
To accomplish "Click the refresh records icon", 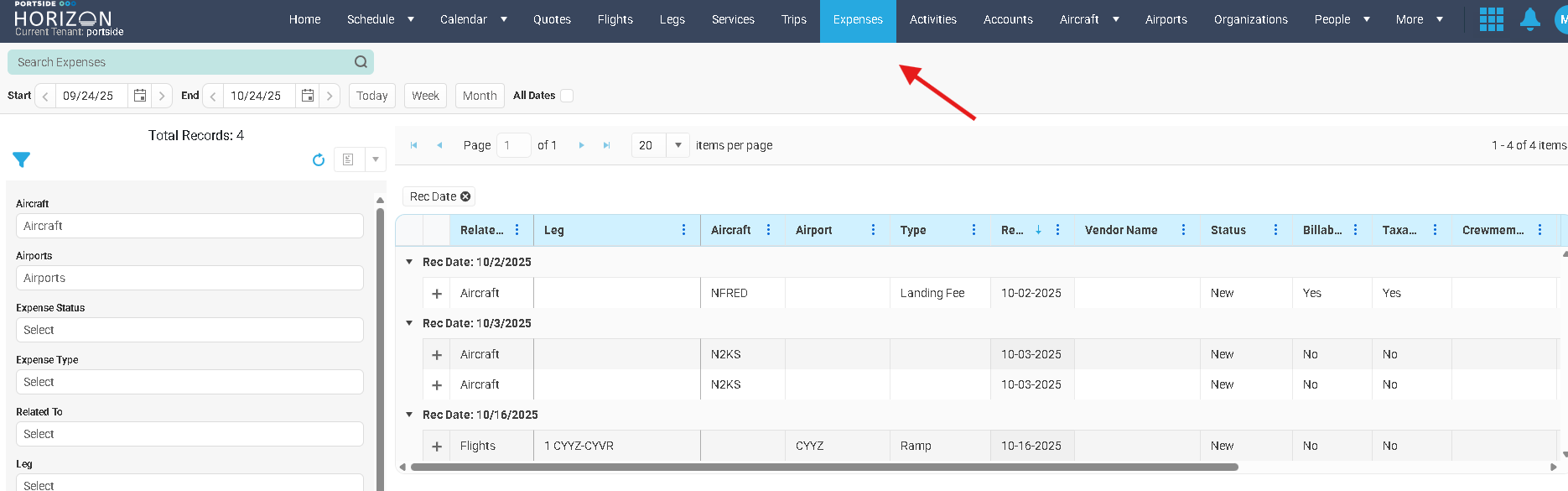I will tap(319, 159).
